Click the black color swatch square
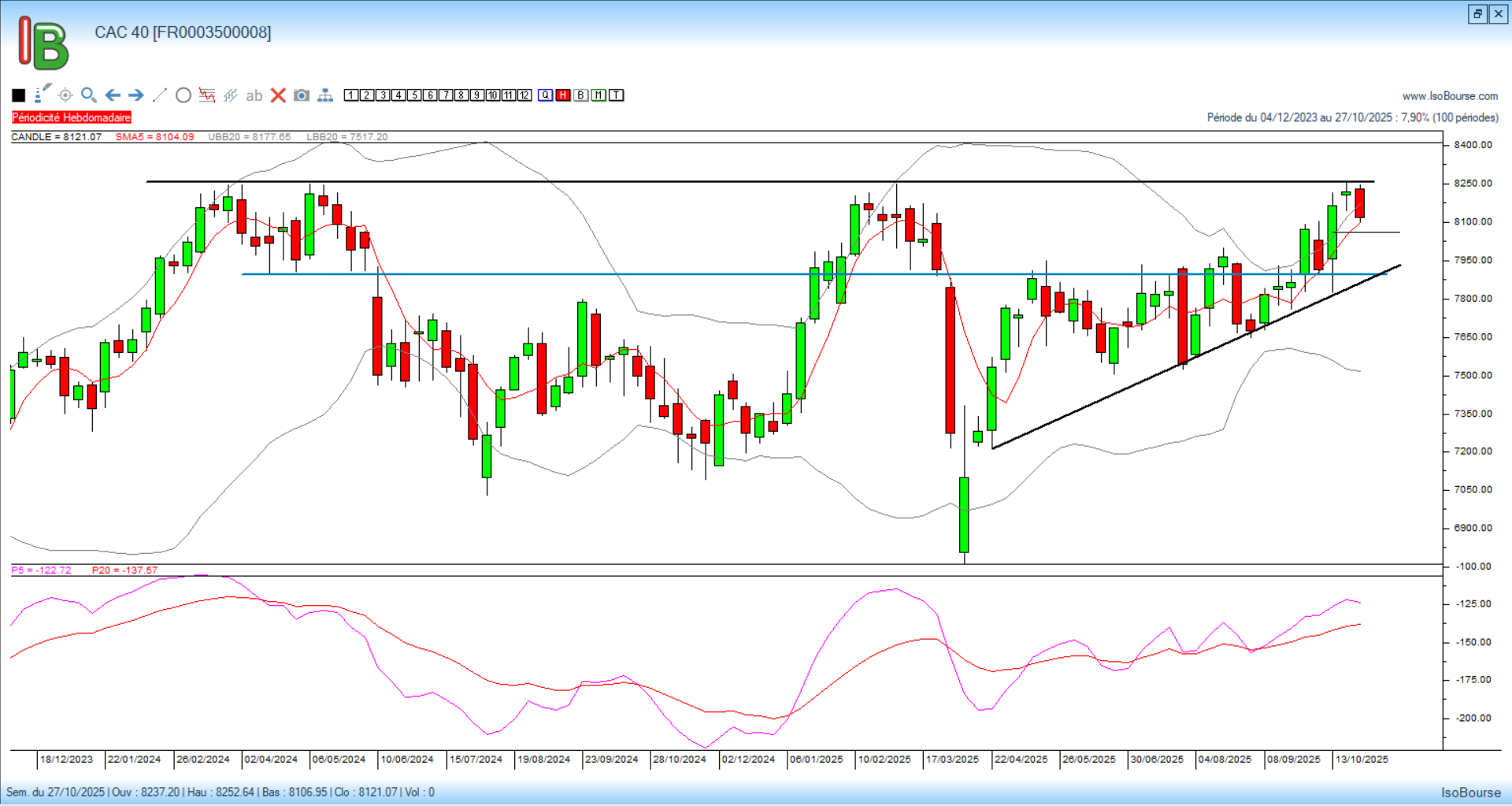This screenshot has height=806, width=1512. point(19,95)
